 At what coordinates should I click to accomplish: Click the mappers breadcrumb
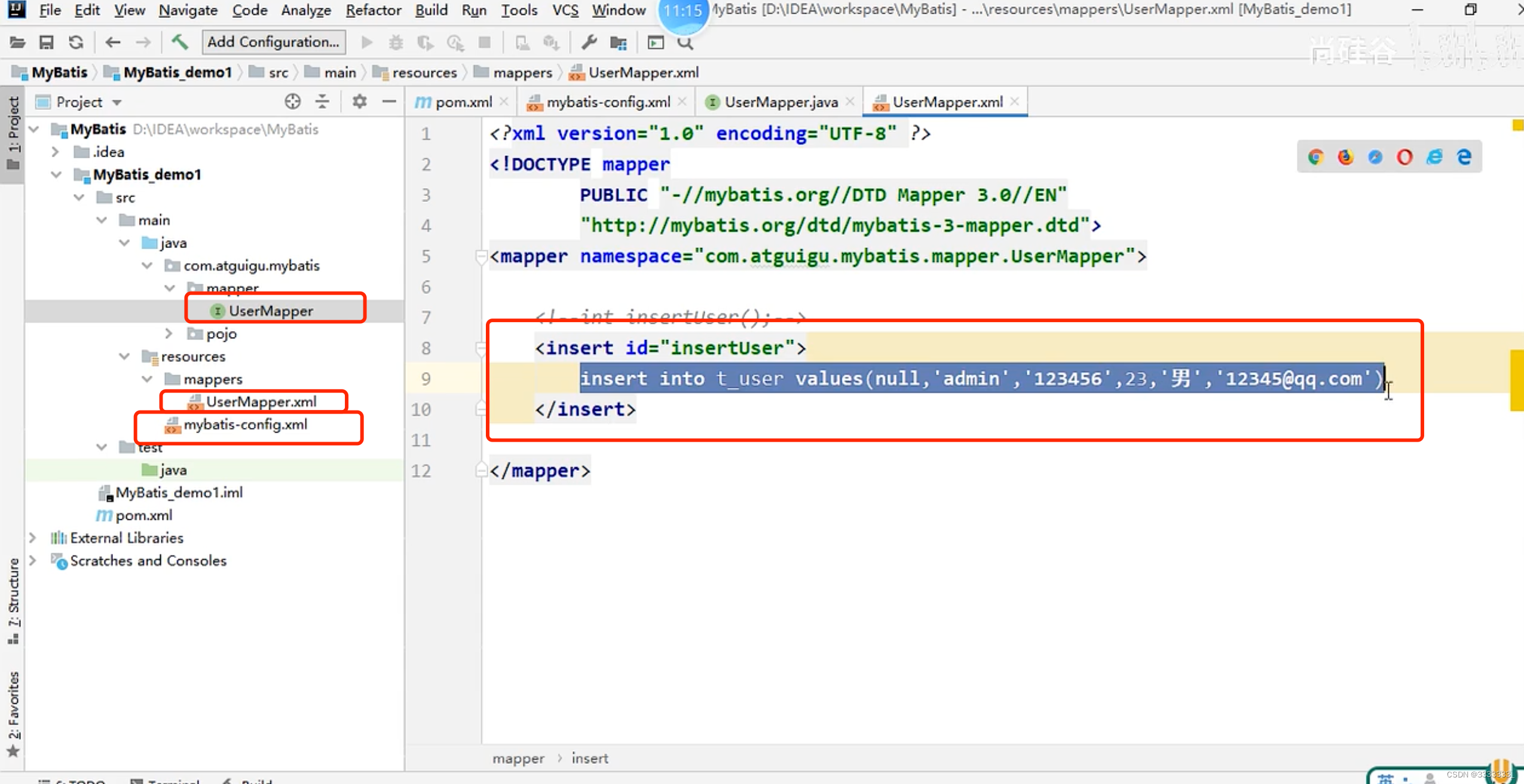pos(513,72)
